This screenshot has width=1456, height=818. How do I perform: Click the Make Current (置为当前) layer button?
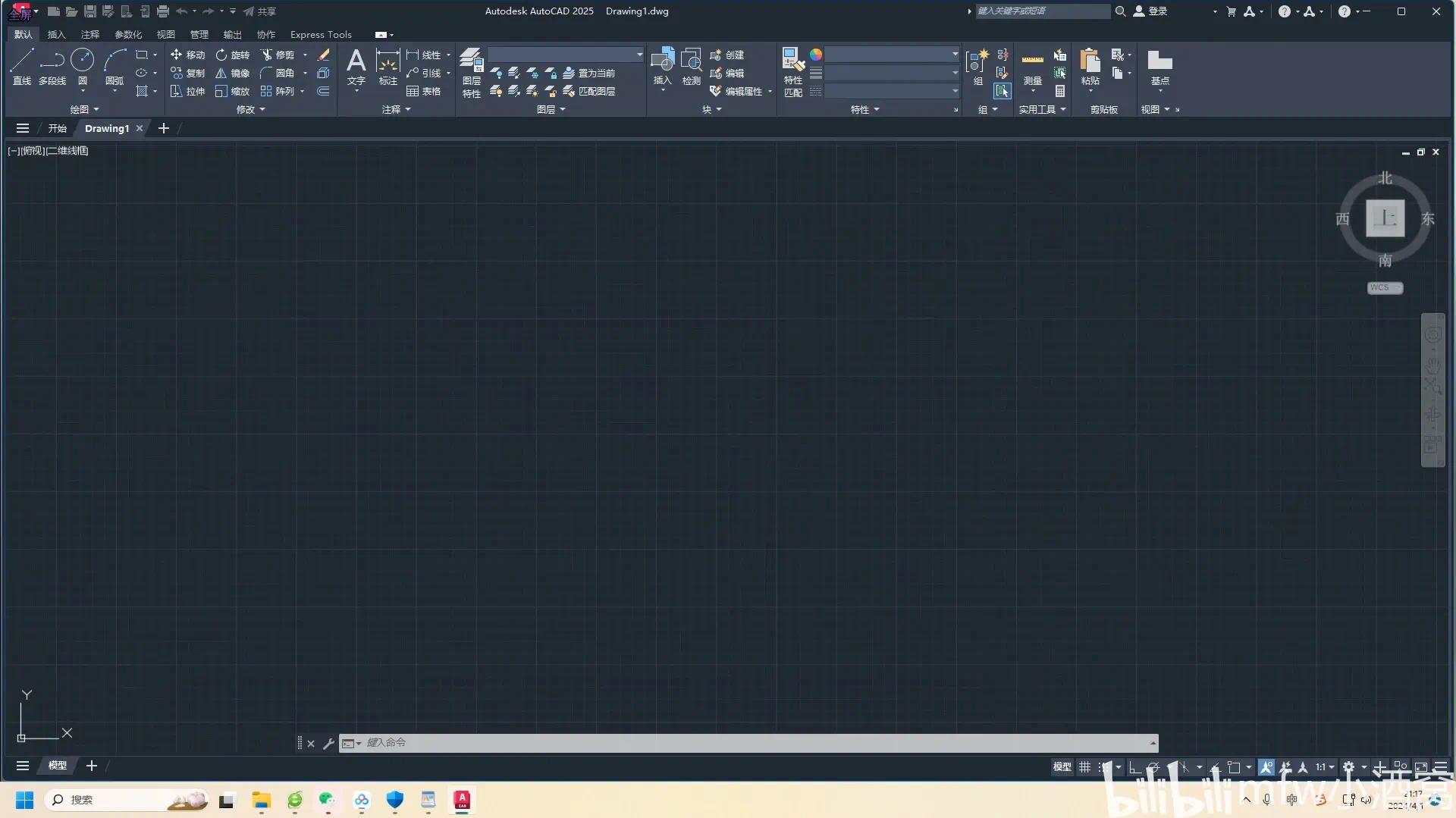coord(590,74)
